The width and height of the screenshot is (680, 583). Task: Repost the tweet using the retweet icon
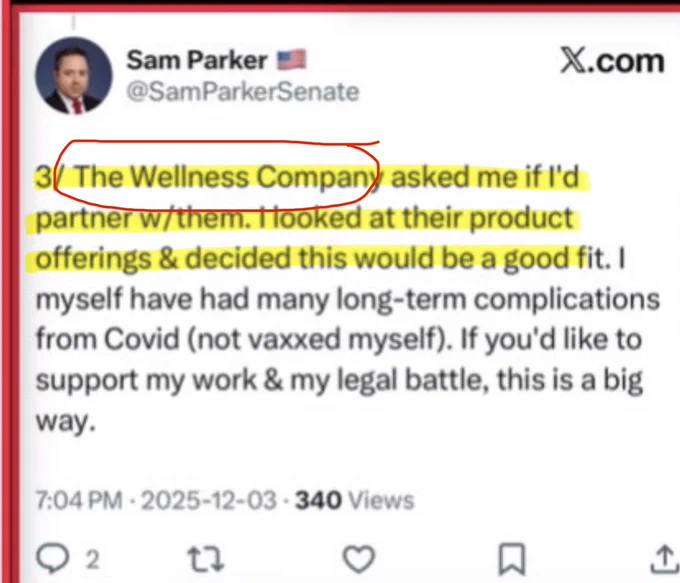tap(206, 559)
